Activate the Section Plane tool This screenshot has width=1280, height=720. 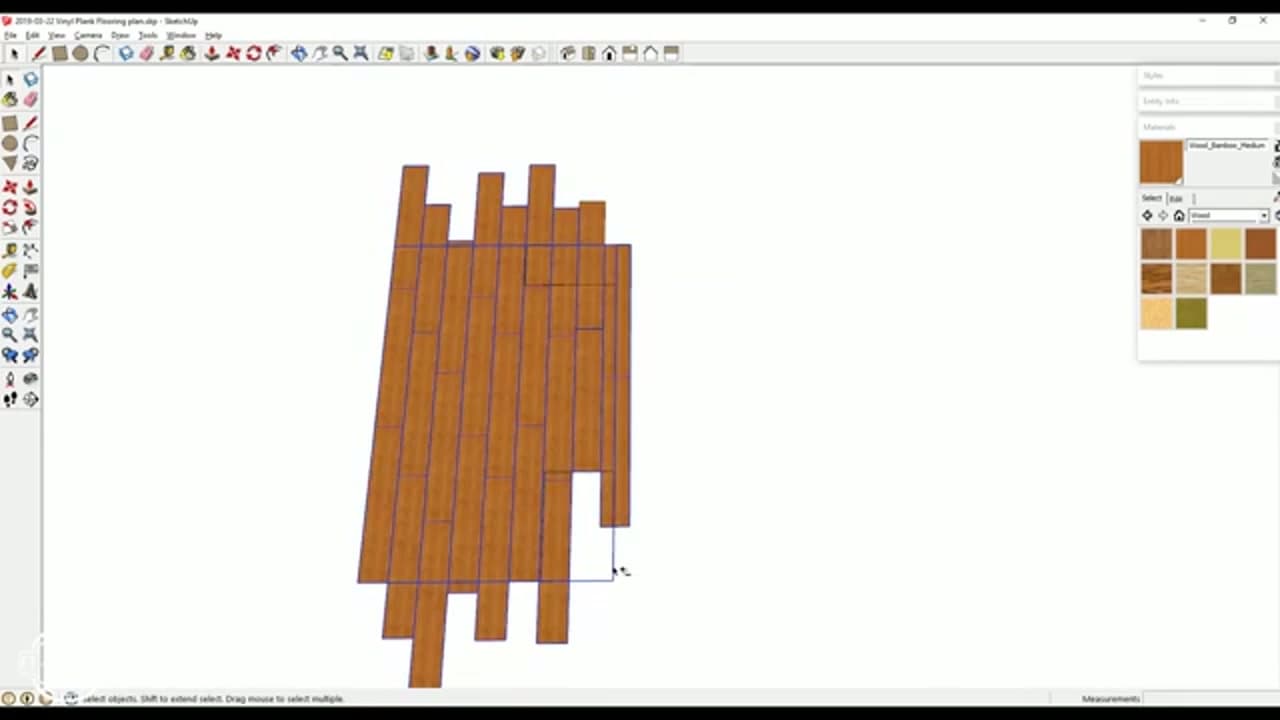click(30, 400)
